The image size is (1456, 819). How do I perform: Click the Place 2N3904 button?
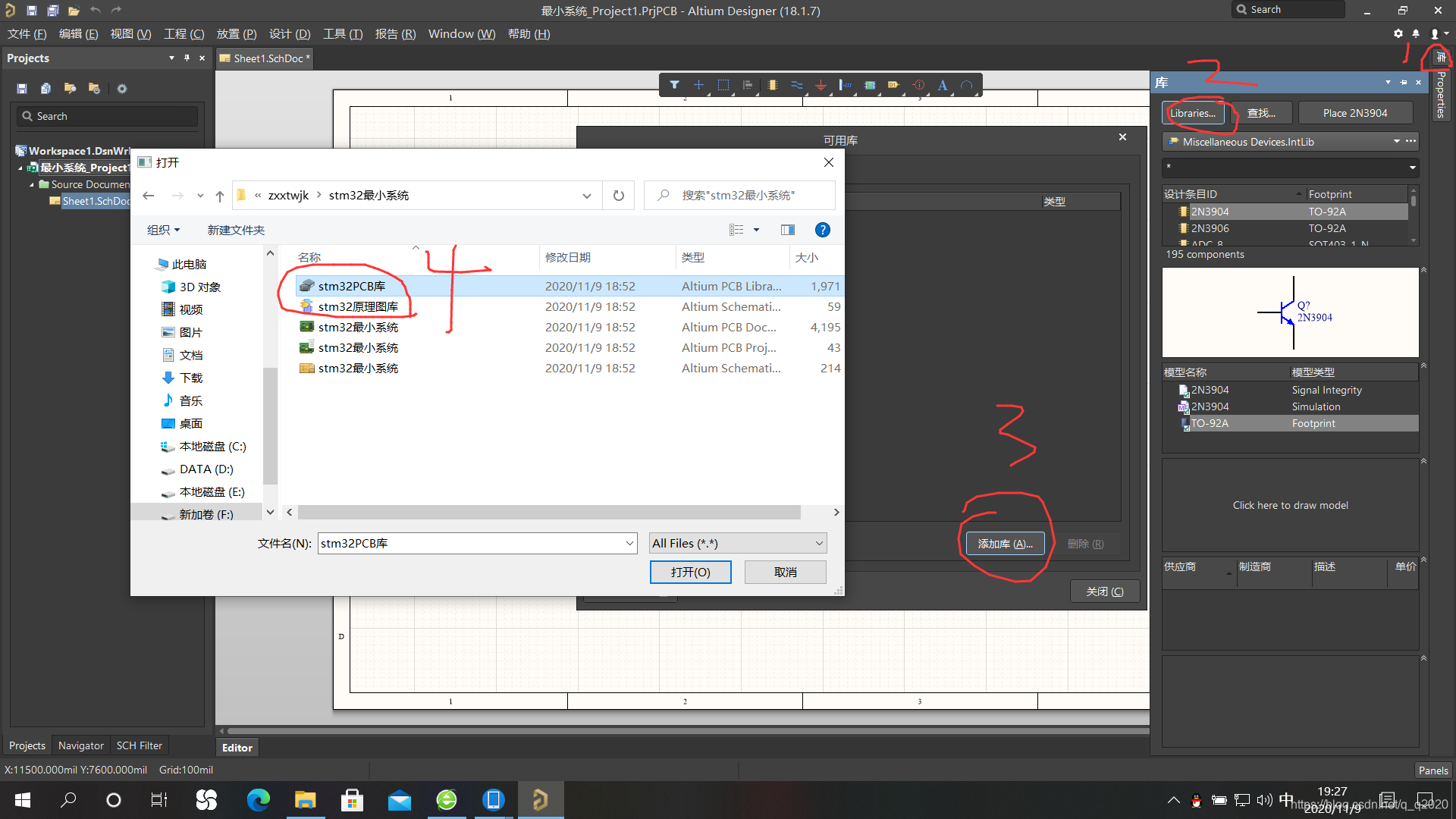coord(1355,113)
